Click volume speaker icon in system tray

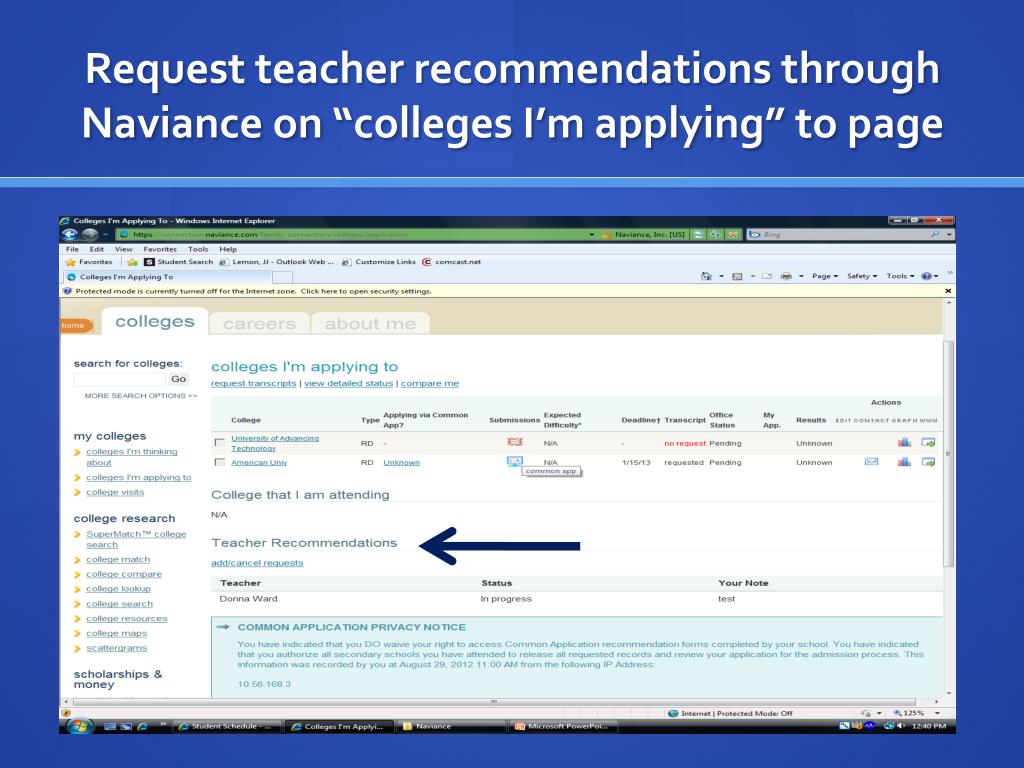click(901, 726)
